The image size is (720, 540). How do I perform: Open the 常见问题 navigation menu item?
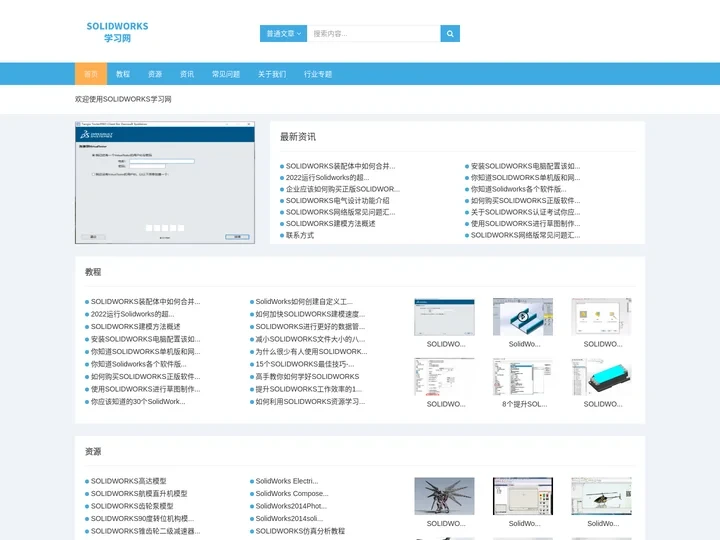[x=226, y=74]
